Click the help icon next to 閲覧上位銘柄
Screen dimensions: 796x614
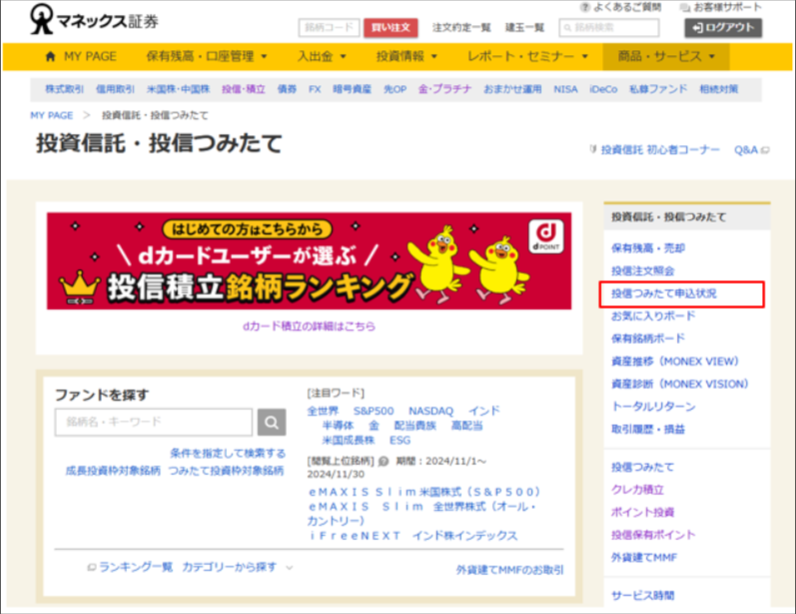pyautogui.click(x=384, y=461)
